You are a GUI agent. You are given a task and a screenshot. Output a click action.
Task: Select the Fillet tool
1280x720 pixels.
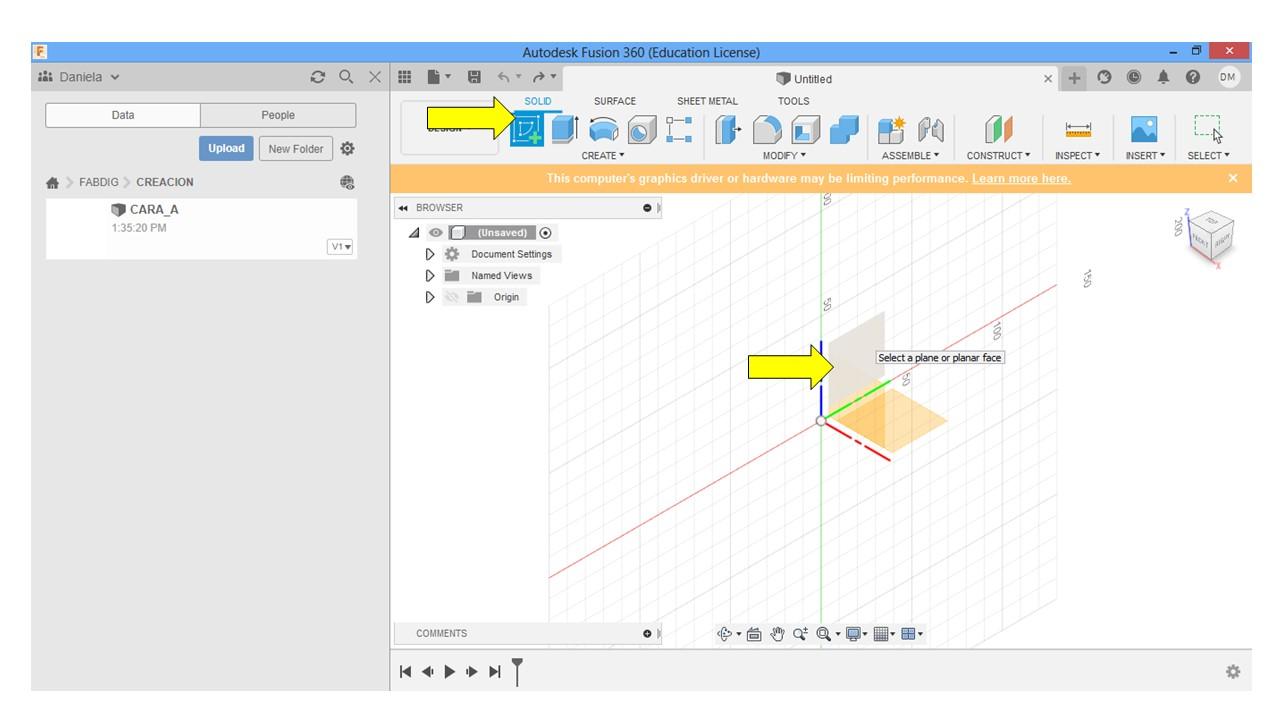tap(767, 129)
